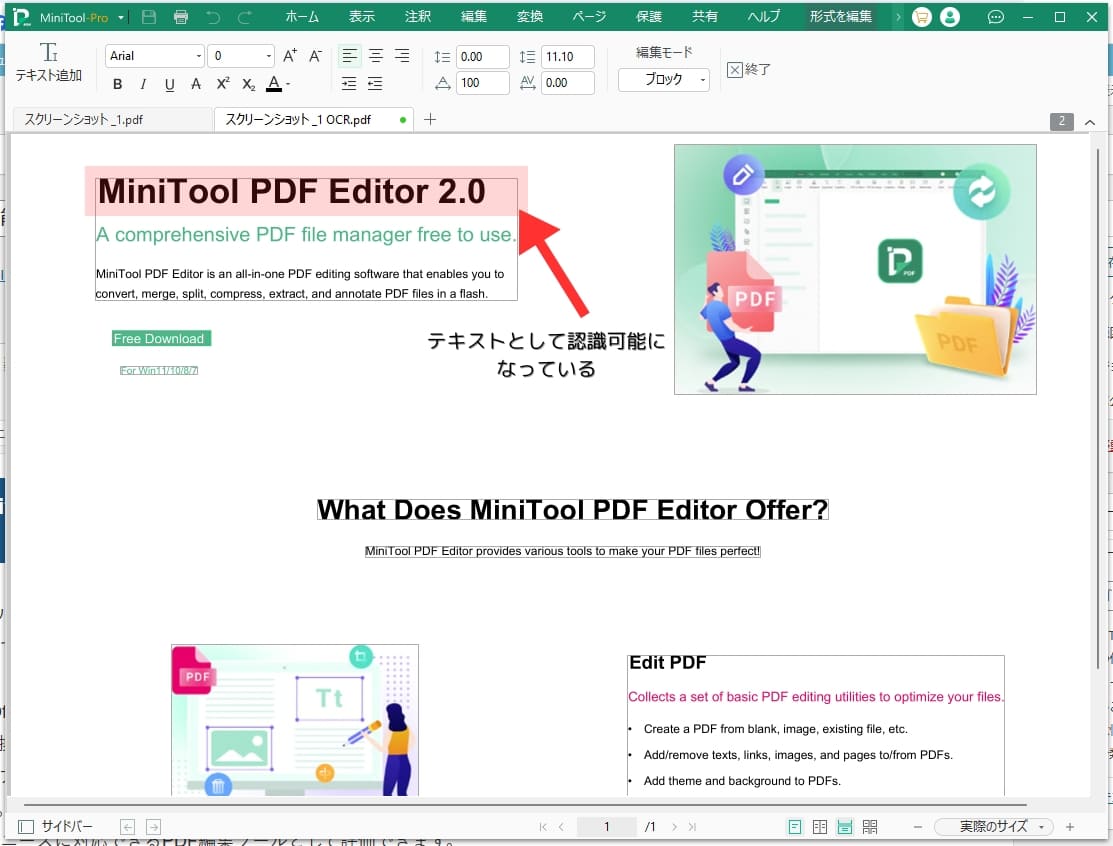Go to previous page icon
The image size is (1113, 846).
pyautogui.click(x=561, y=827)
